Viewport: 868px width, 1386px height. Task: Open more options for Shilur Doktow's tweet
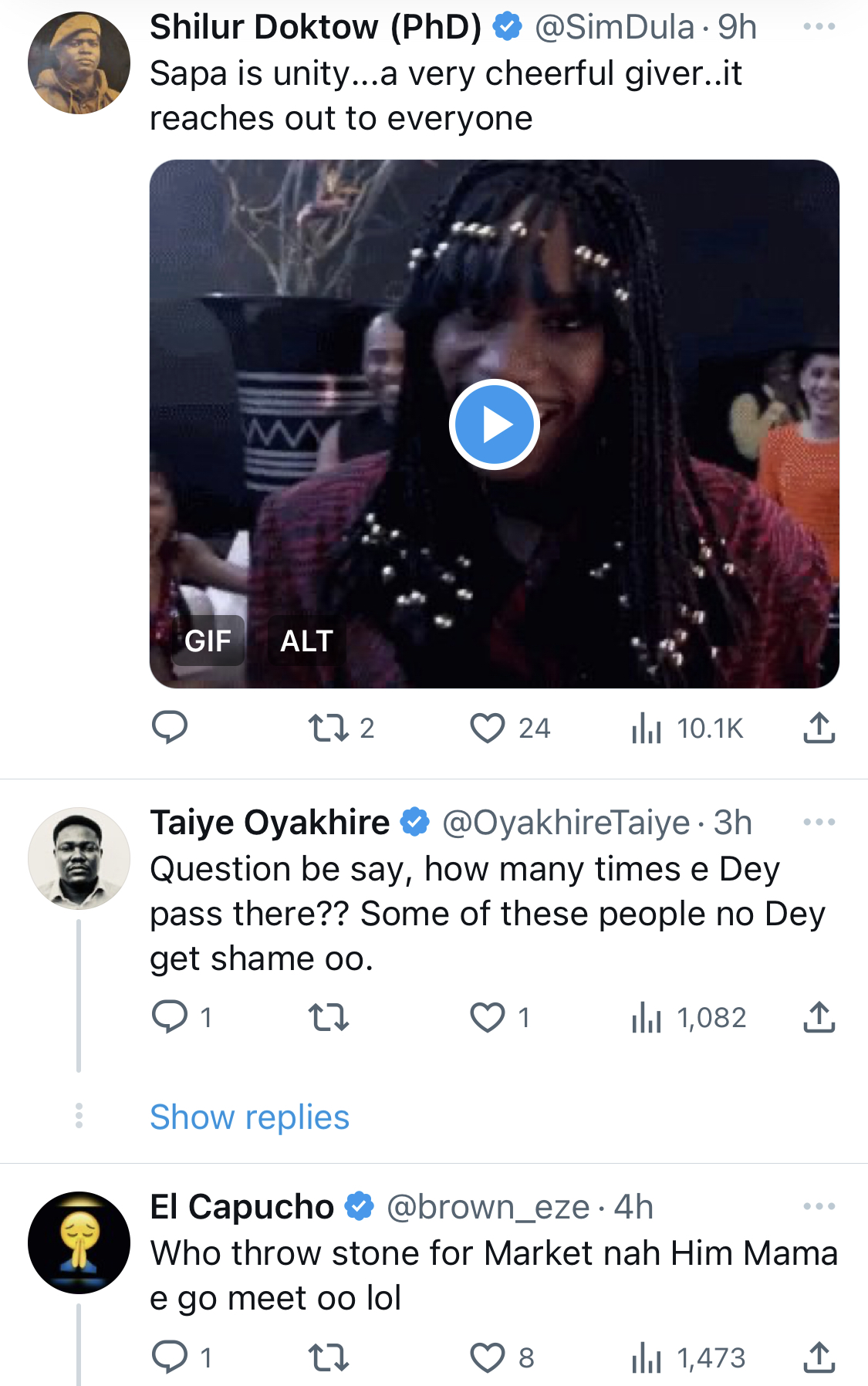pos(819,27)
